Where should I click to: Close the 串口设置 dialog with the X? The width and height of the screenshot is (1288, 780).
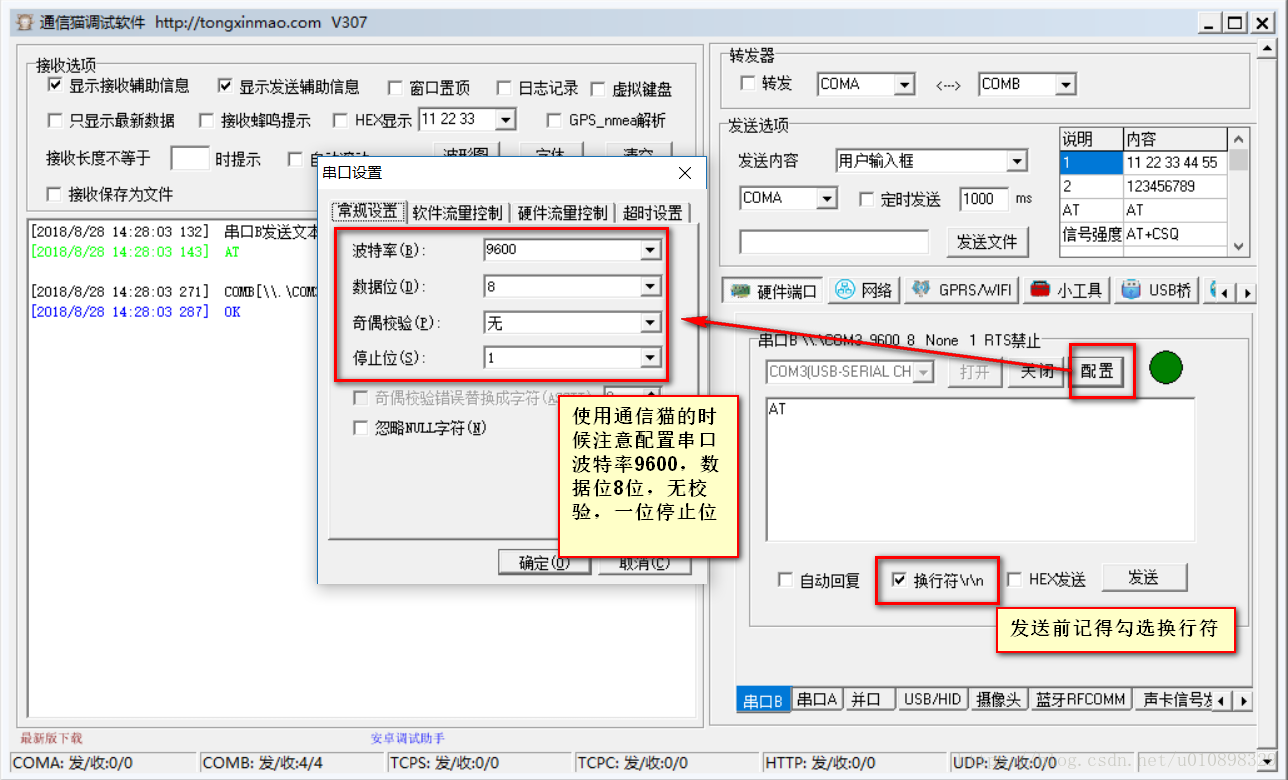685,173
